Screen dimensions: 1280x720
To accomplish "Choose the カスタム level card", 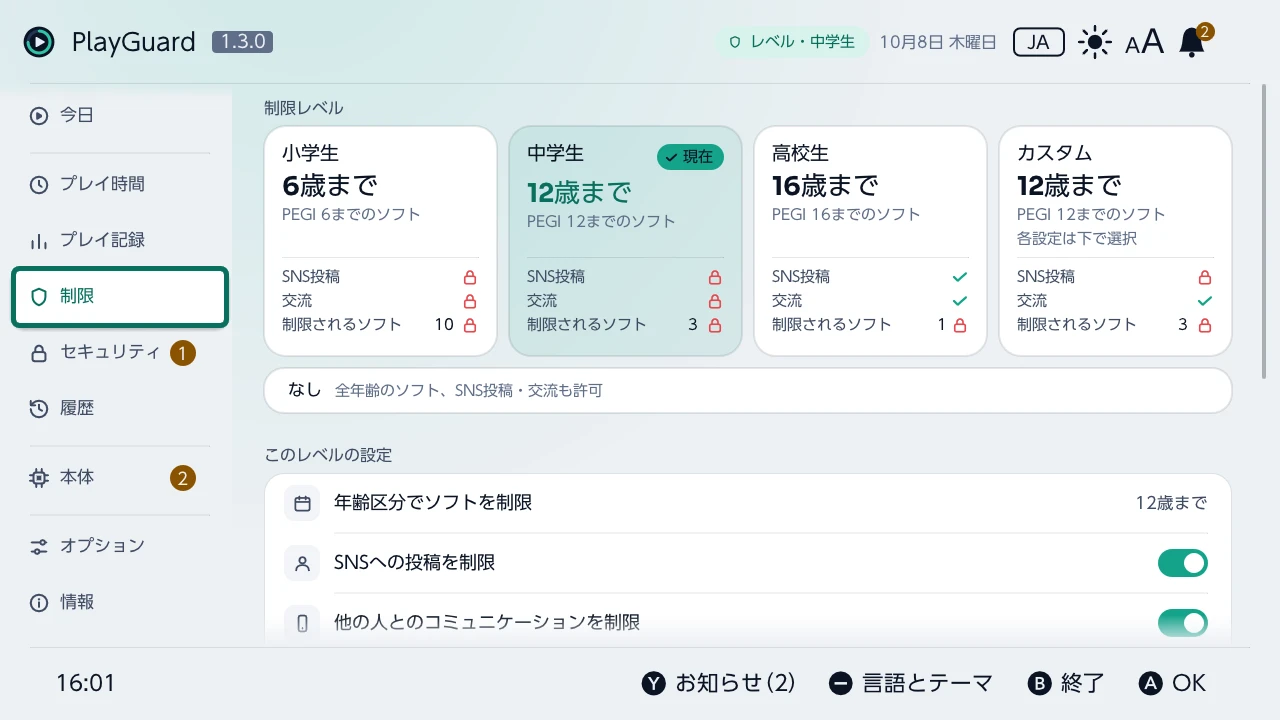I will coord(1115,241).
